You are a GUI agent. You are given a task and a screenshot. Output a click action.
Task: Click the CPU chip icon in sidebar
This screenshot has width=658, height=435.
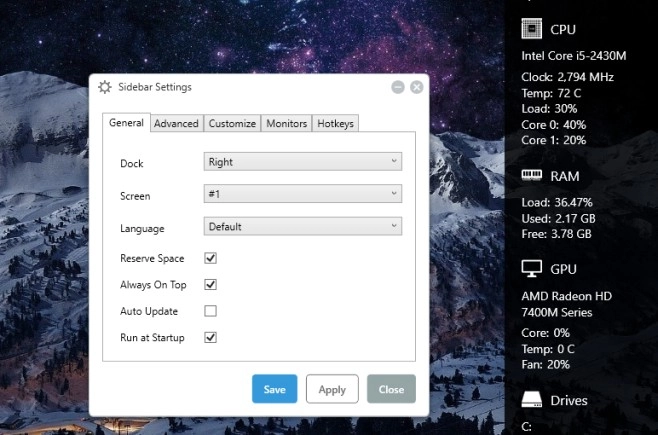(531, 29)
